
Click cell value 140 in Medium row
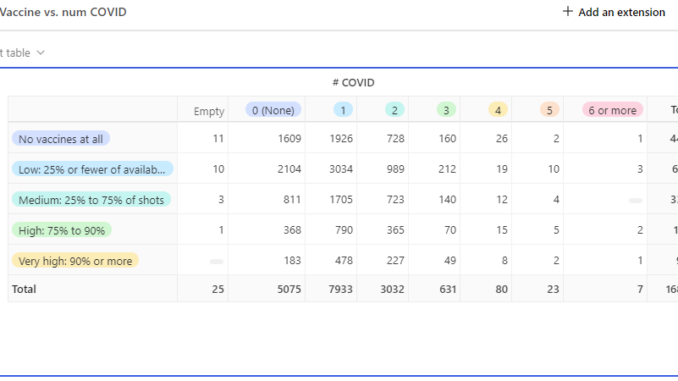click(x=447, y=199)
